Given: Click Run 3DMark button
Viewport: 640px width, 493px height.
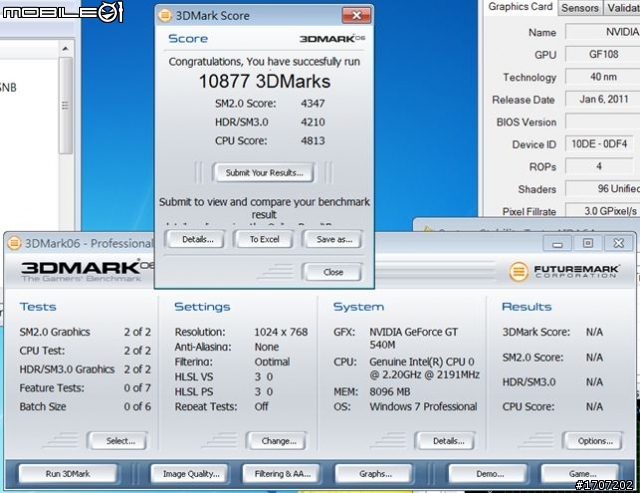Looking at the screenshot, I should pos(68,474).
